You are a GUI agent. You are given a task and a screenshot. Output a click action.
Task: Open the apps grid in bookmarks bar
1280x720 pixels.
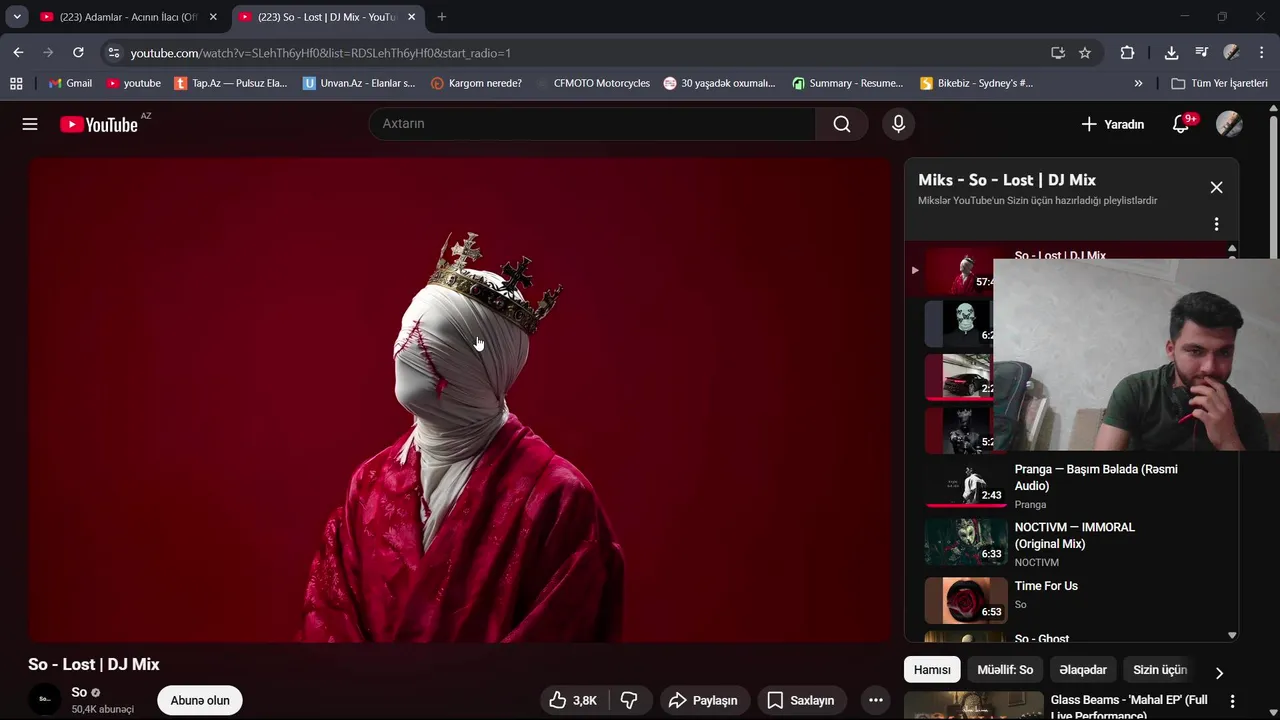[16, 83]
